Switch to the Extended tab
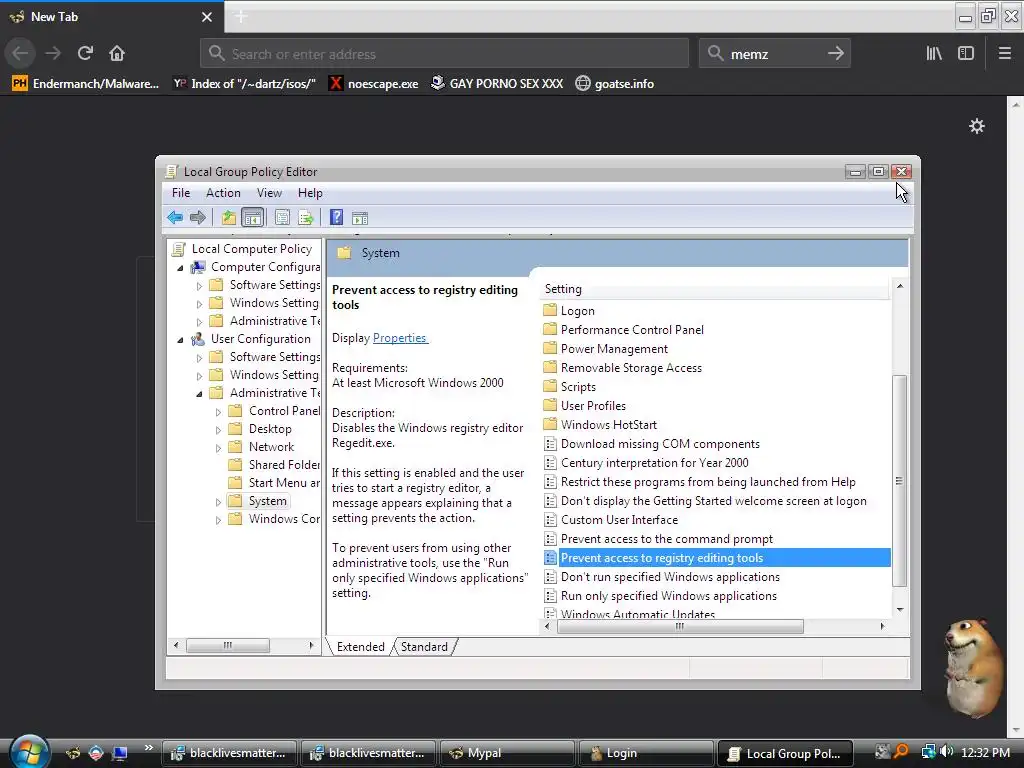The width and height of the screenshot is (1024, 768). tap(360, 647)
